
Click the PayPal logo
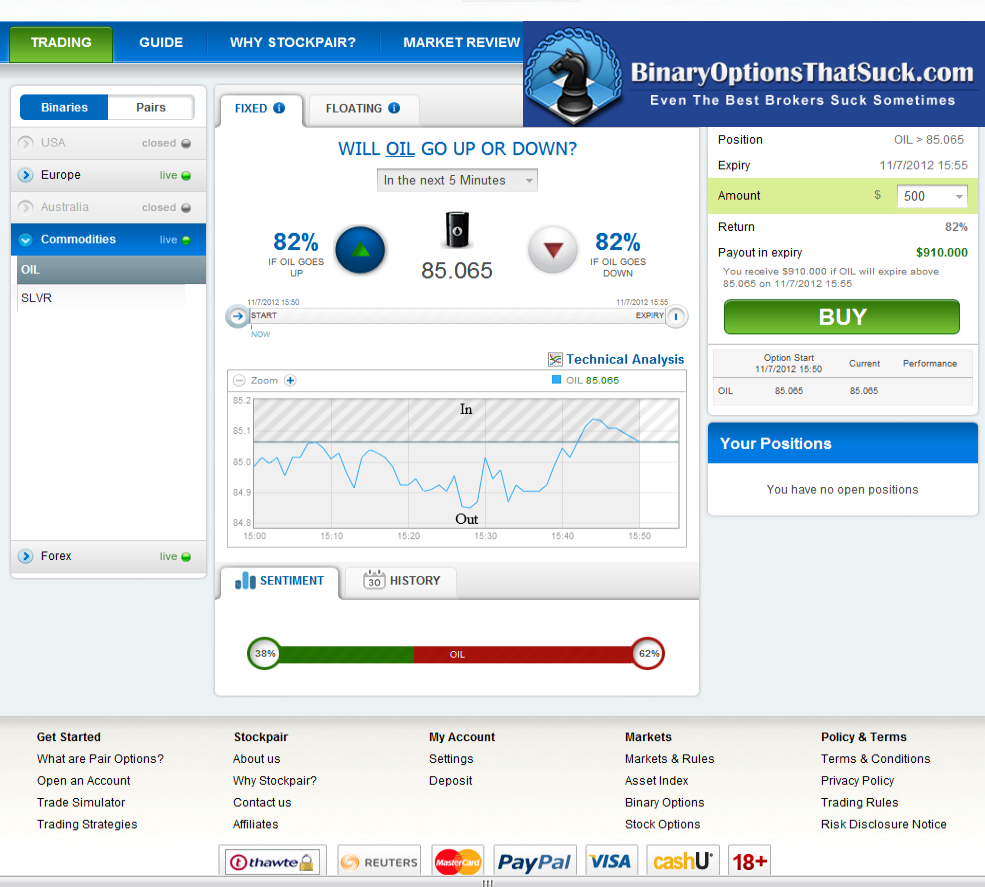pos(535,862)
